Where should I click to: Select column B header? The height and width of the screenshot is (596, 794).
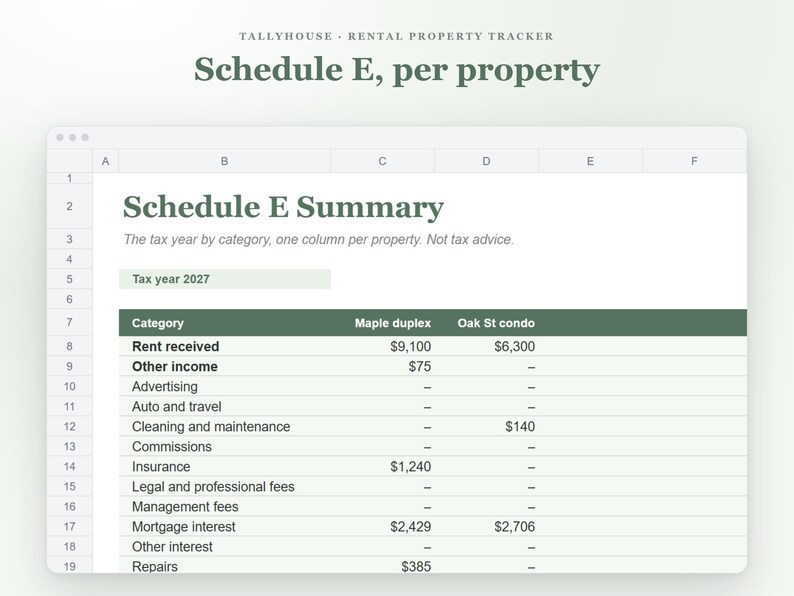point(224,161)
